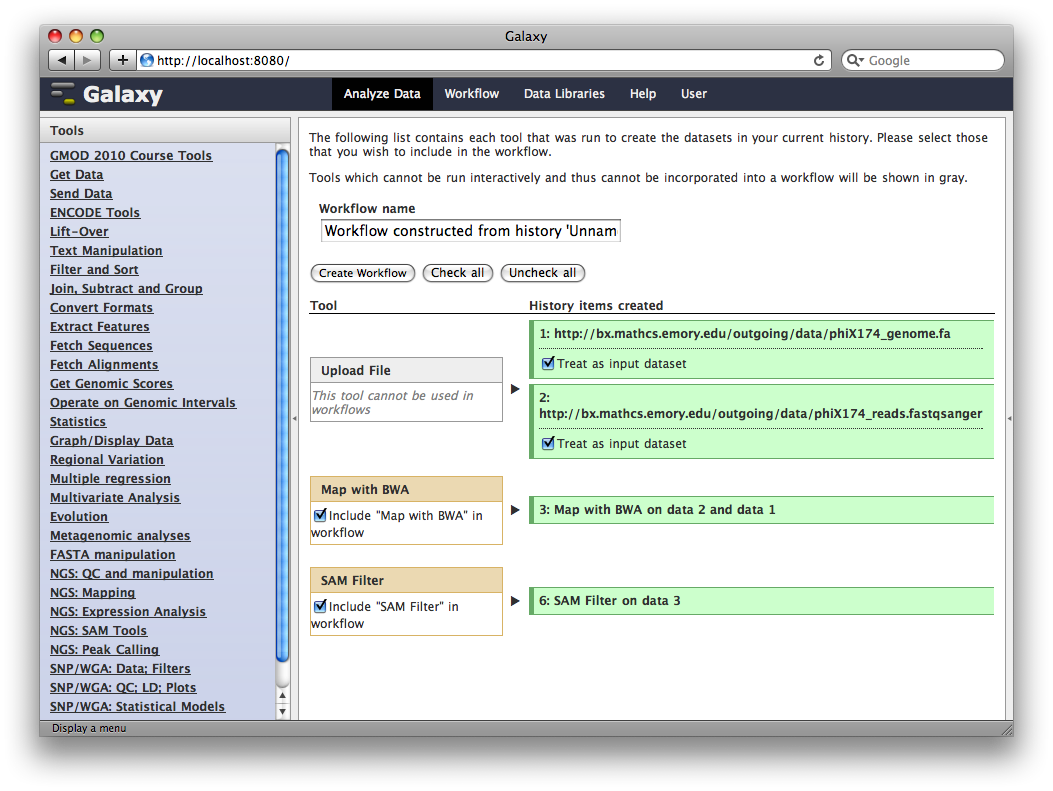Click the 'Upload File' tool header
1053x791 pixels.
pyautogui.click(x=406, y=370)
